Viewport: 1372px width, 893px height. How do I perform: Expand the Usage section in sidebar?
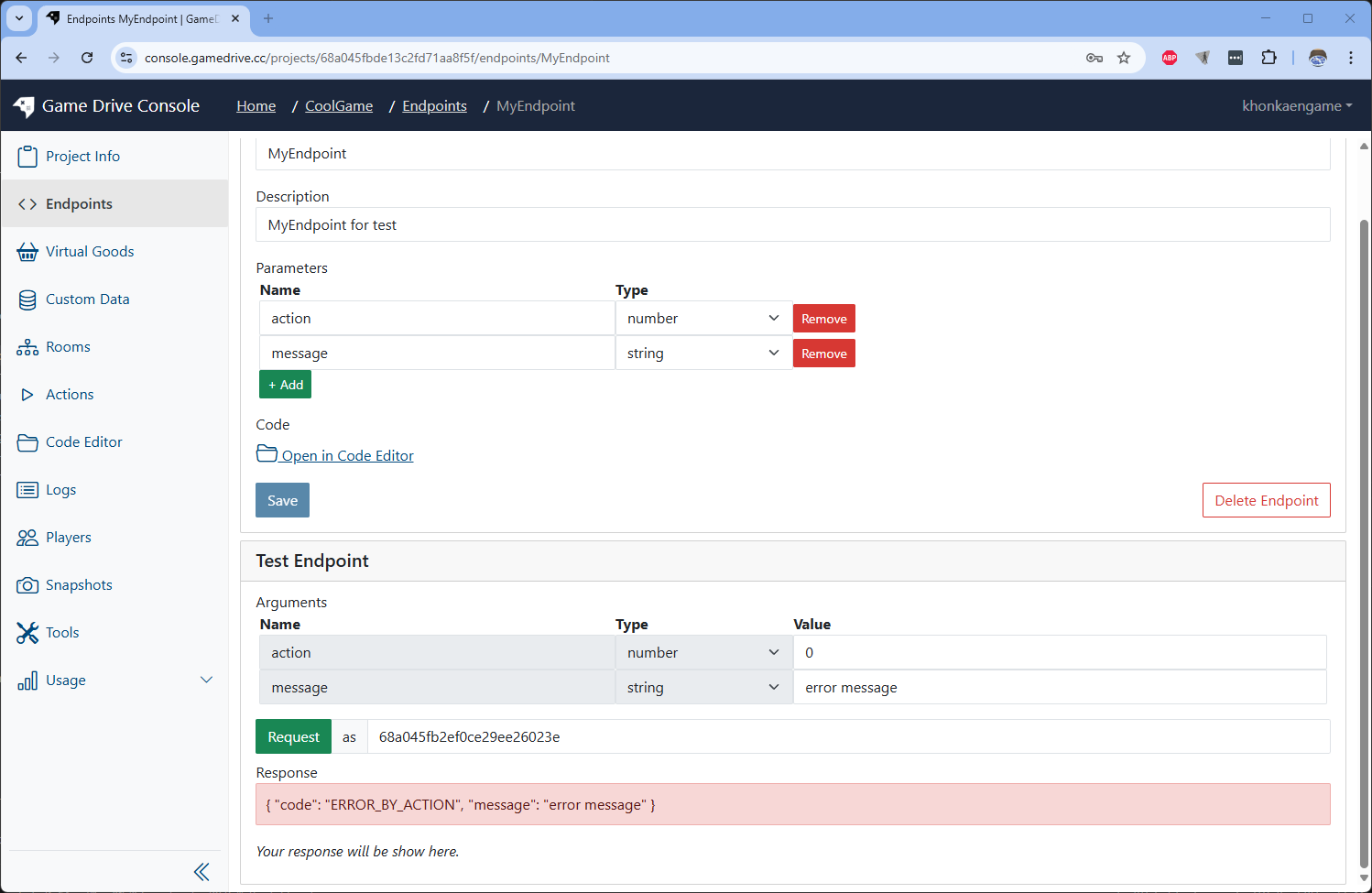point(206,680)
